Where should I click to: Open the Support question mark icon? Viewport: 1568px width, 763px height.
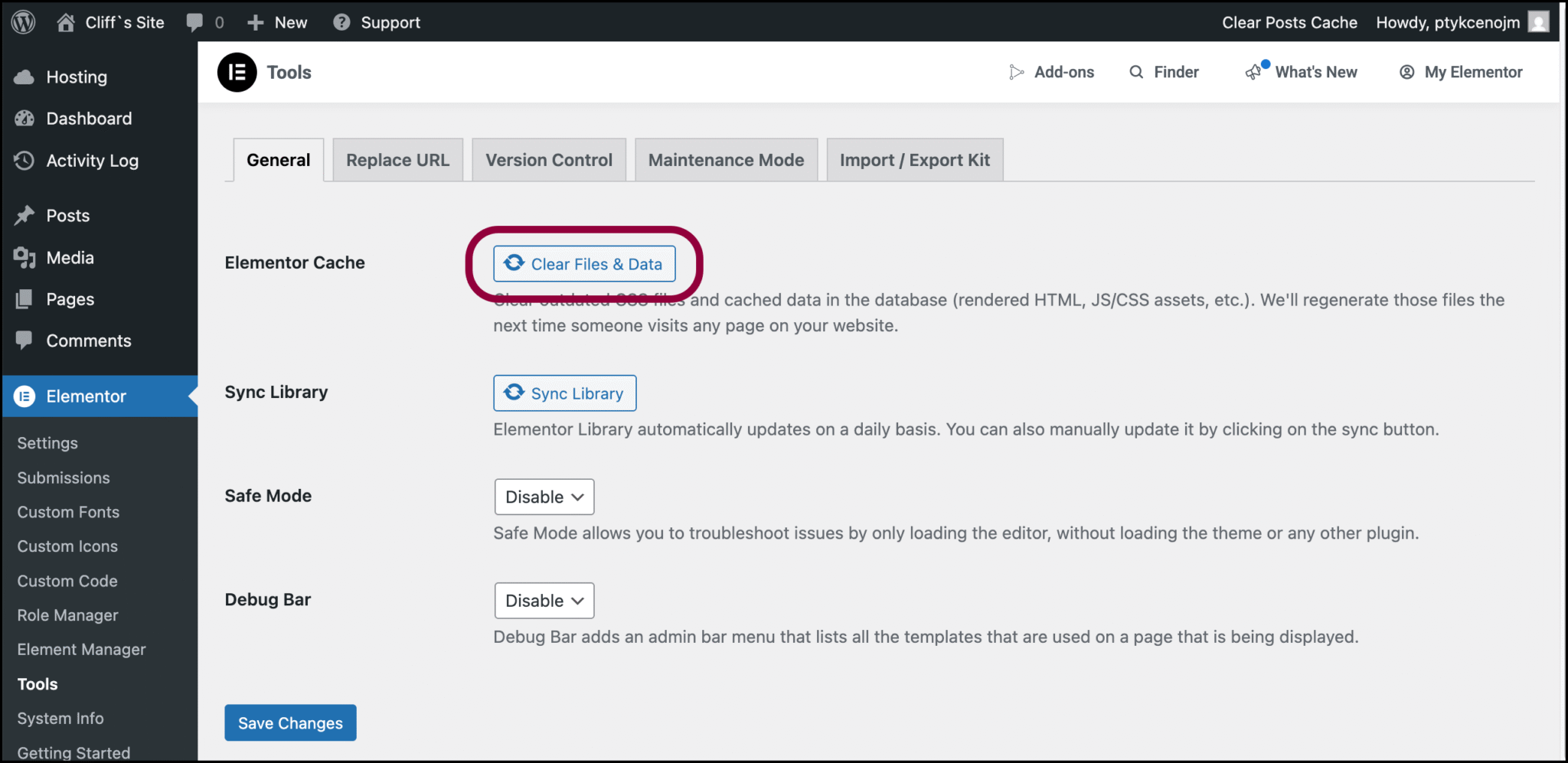341,21
